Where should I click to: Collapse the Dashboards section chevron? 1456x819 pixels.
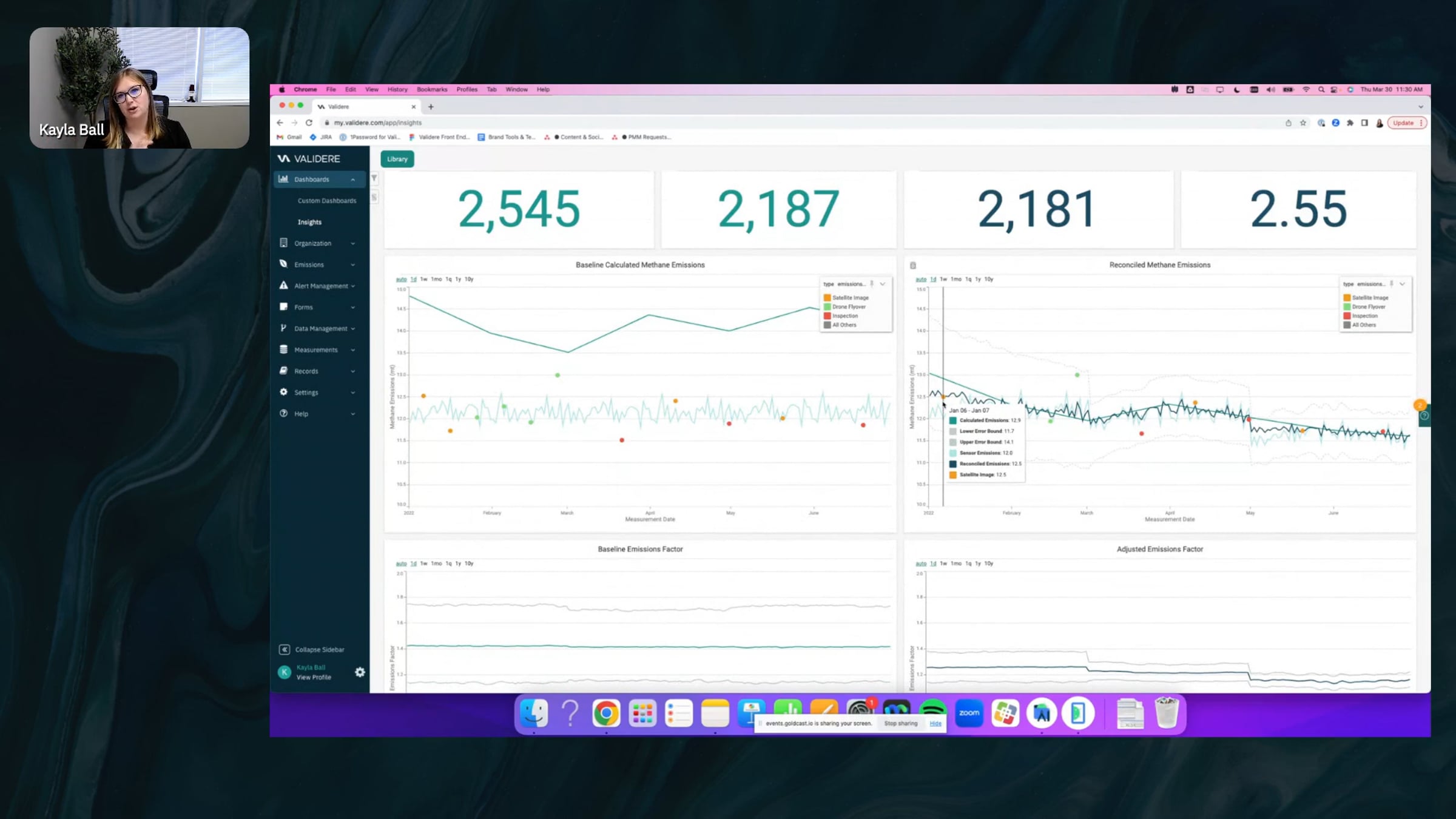coord(352,180)
